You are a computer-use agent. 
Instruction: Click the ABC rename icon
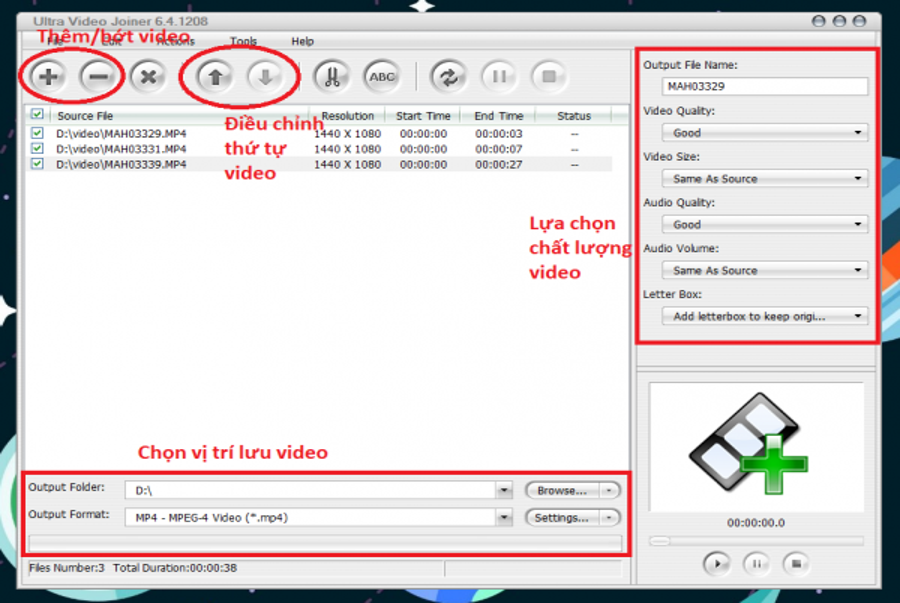pos(382,76)
